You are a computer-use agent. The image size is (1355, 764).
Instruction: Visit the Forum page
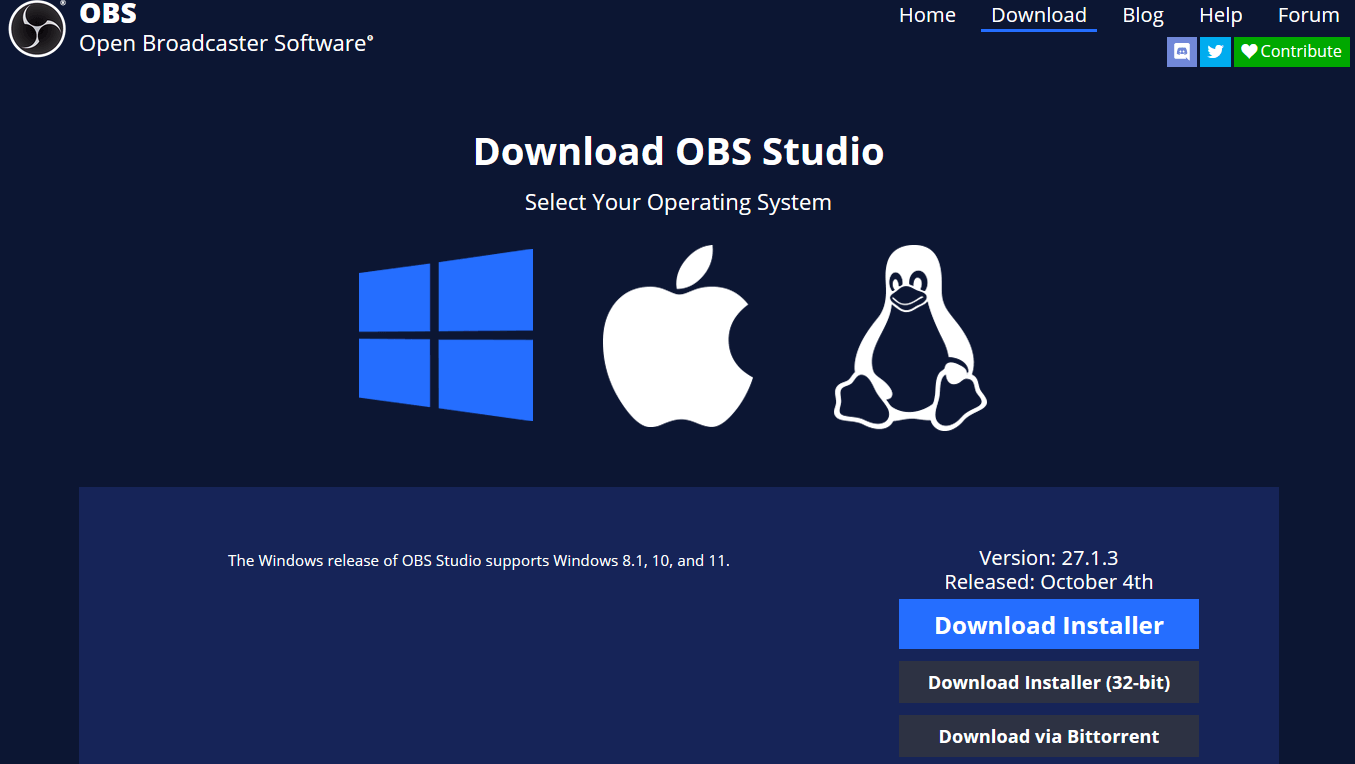(x=1308, y=15)
